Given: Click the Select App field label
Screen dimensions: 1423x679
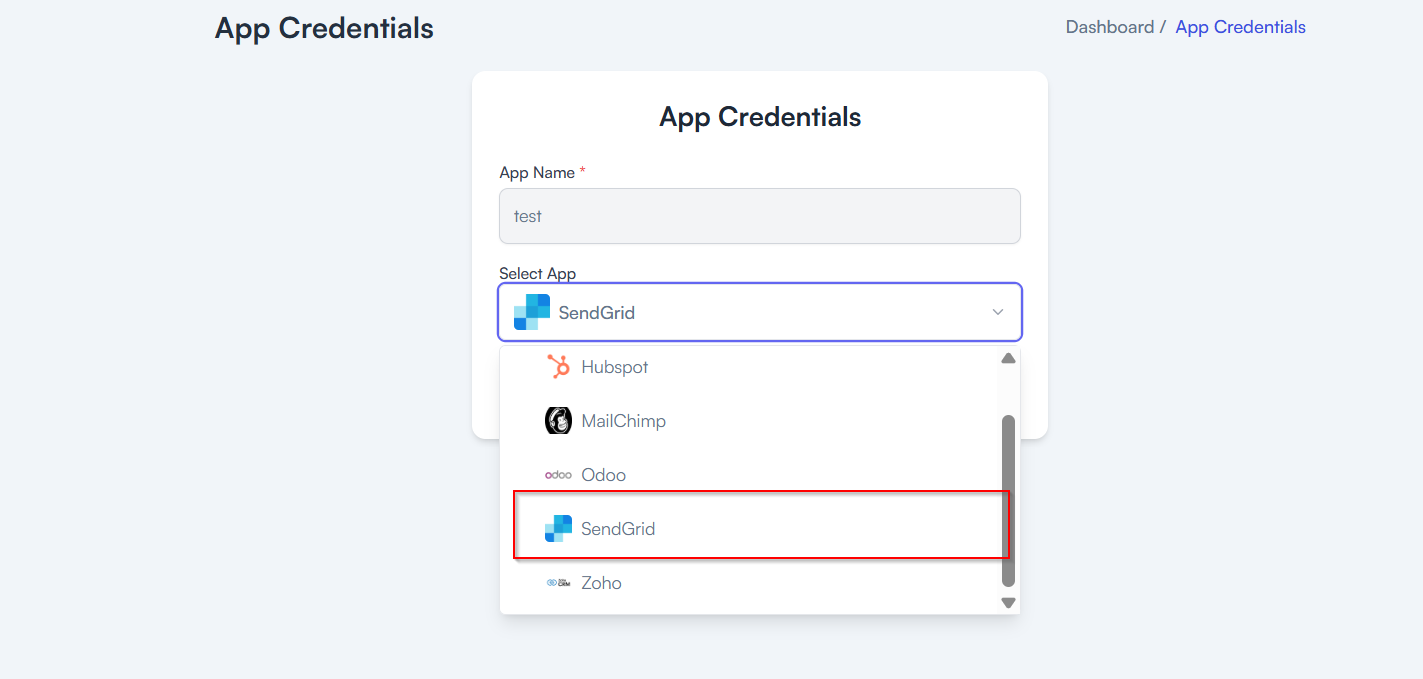Looking at the screenshot, I should tap(537, 273).
